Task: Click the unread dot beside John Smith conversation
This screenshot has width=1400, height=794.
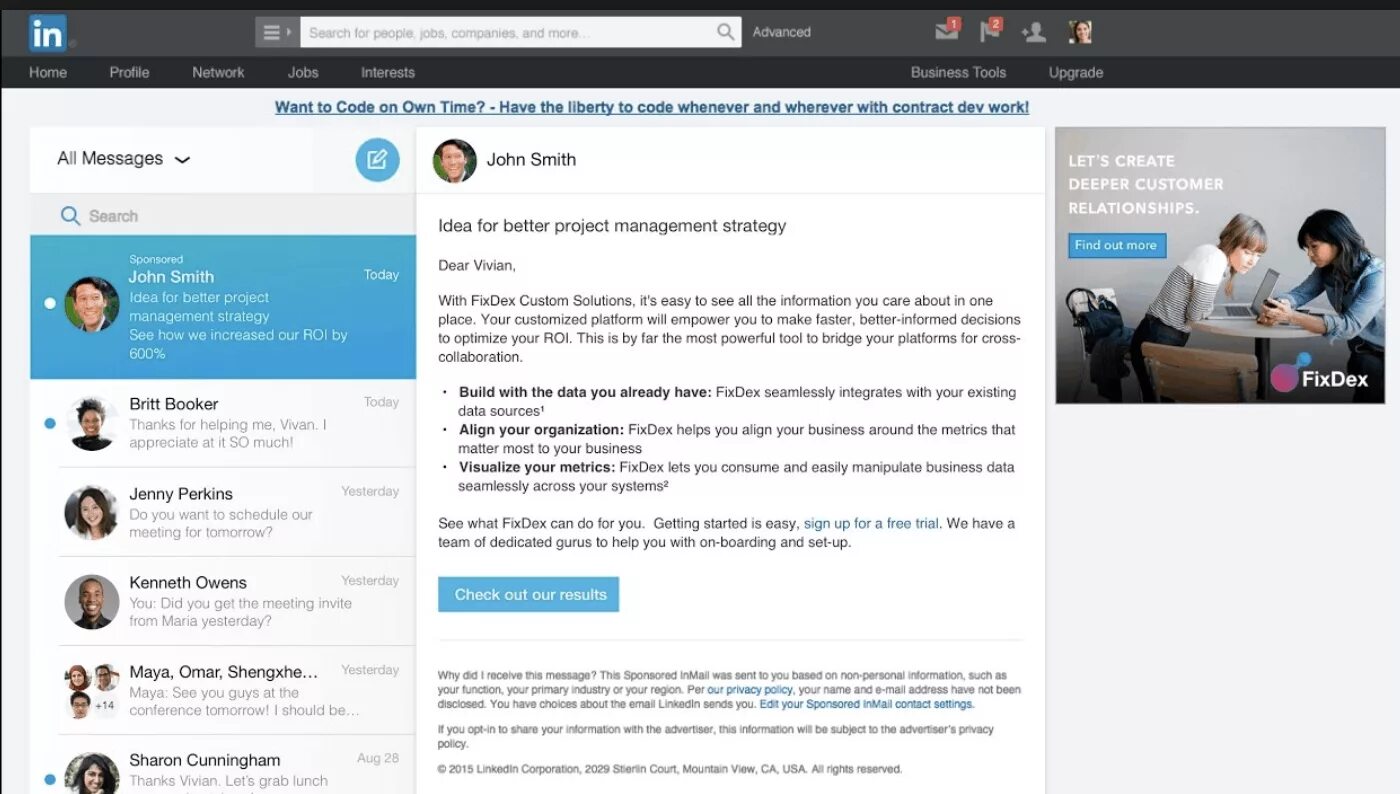Action: coord(50,303)
